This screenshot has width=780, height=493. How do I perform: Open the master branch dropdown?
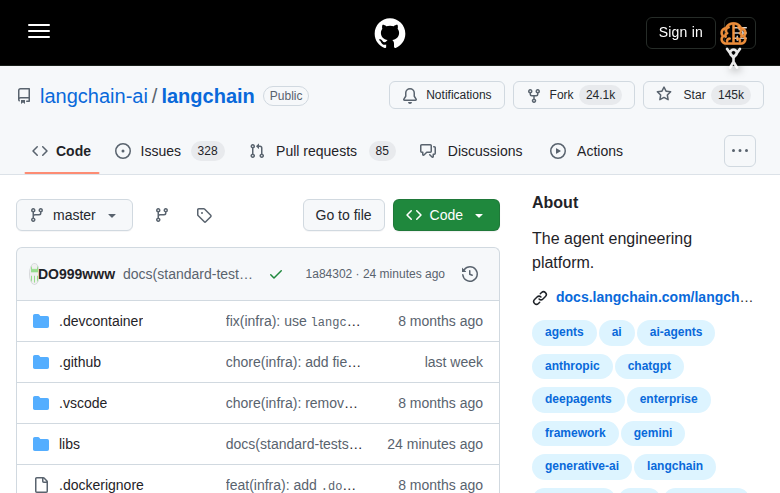[75, 215]
